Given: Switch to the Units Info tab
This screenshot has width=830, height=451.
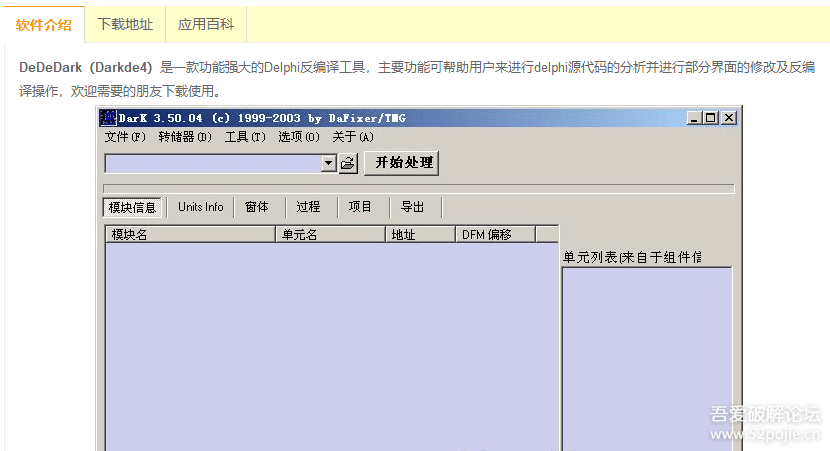Looking at the screenshot, I should click(x=200, y=207).
